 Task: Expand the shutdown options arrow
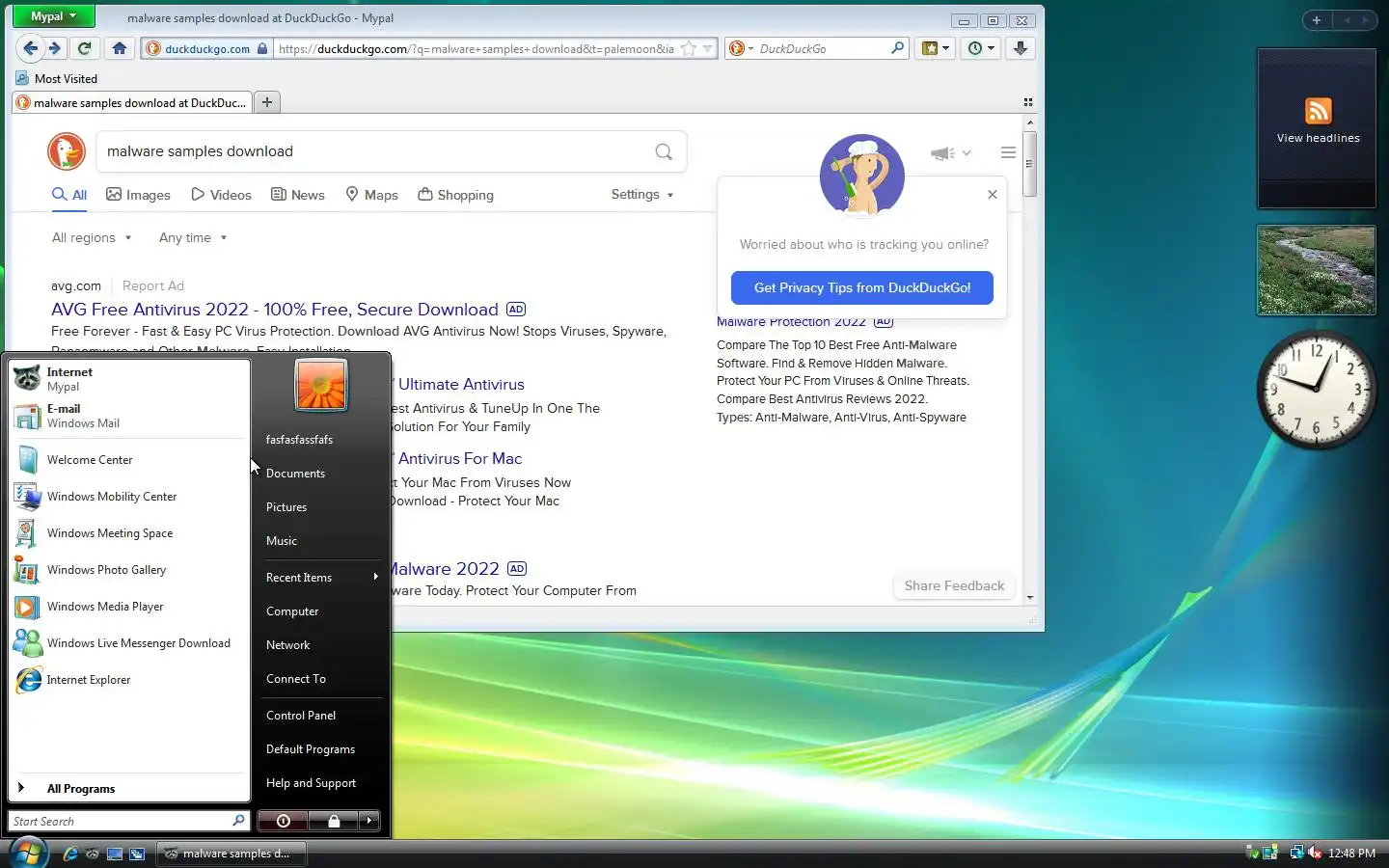[x=369, y=821]
